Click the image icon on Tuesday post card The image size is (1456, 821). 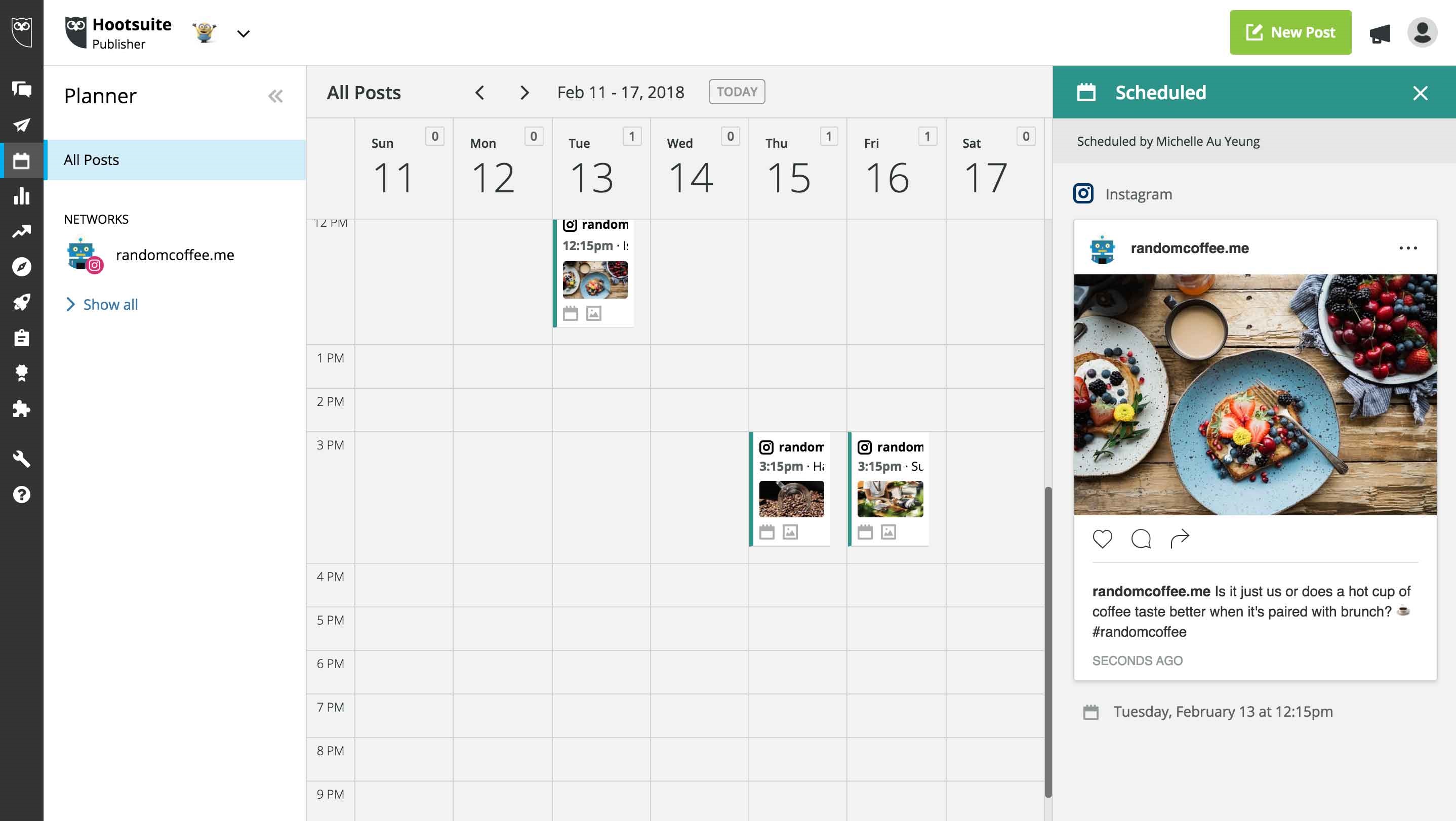point(593,313)
